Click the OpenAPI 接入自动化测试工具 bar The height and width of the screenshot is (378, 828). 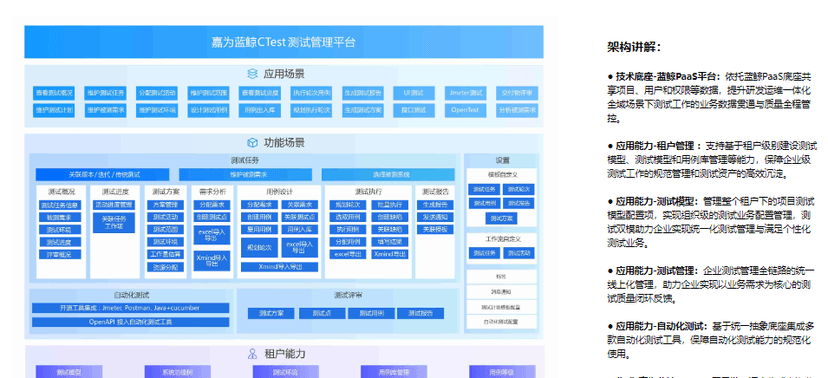[x=131, y=322]
